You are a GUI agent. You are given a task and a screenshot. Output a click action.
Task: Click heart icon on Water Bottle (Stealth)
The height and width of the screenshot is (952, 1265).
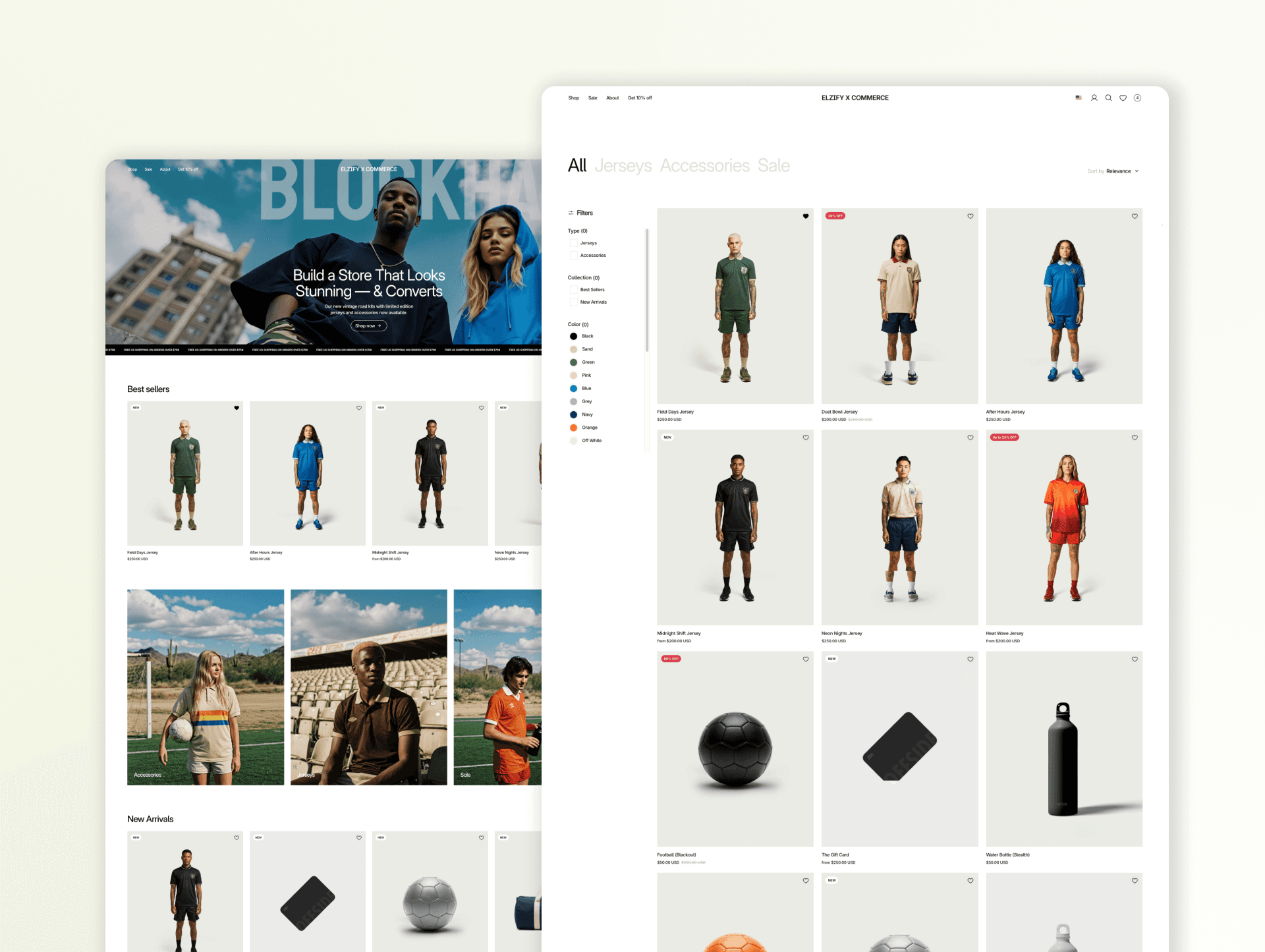coord(1135,659)
